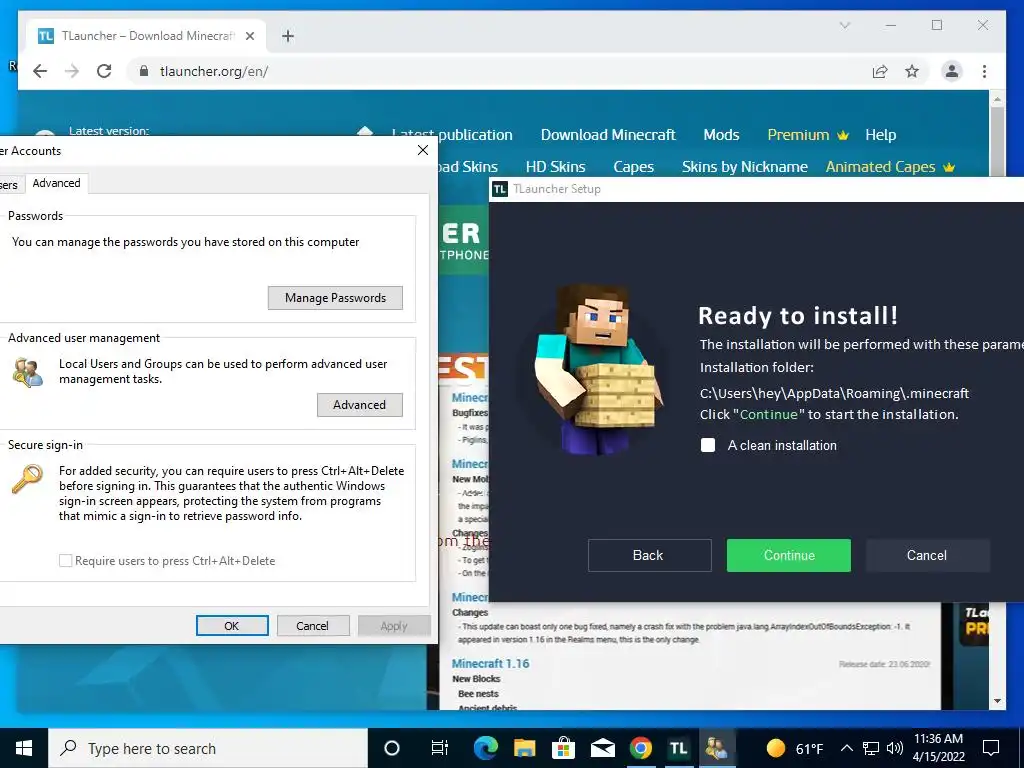
Task: Click the Back button in TLauncher Setup
Action: coord(649,555)
